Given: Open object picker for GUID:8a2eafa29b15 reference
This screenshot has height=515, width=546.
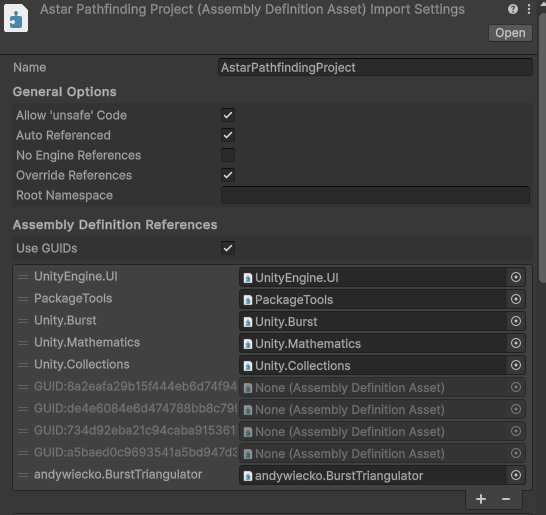Looking at the screenshot, I should pyautogui.click(x=516, y=387).
